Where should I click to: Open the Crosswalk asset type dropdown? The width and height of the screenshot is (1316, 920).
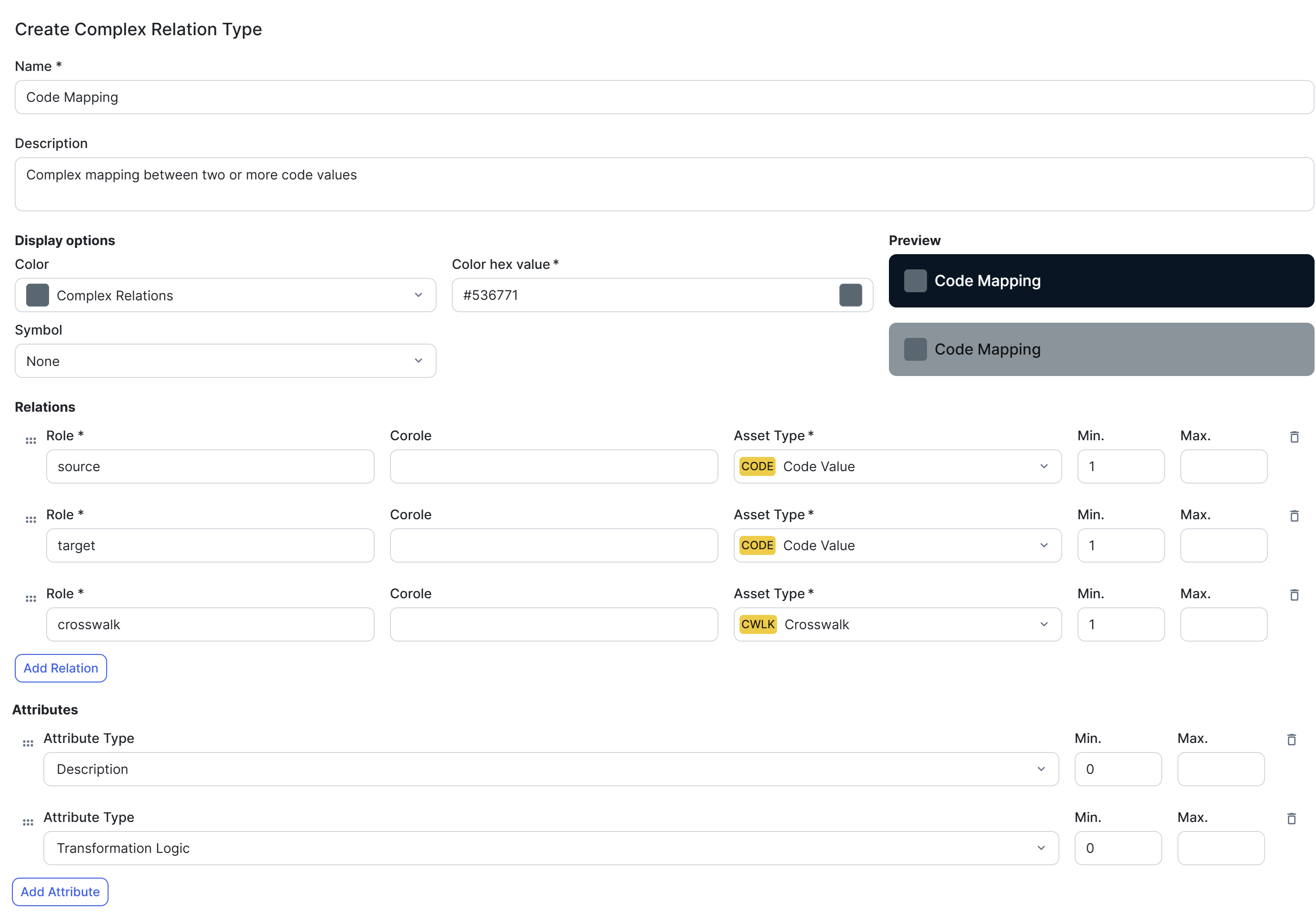pos(897,624)
